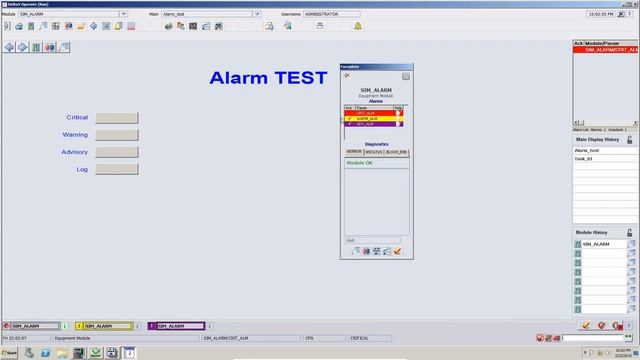Open the Main display dropdown arrow

point(257,14)
